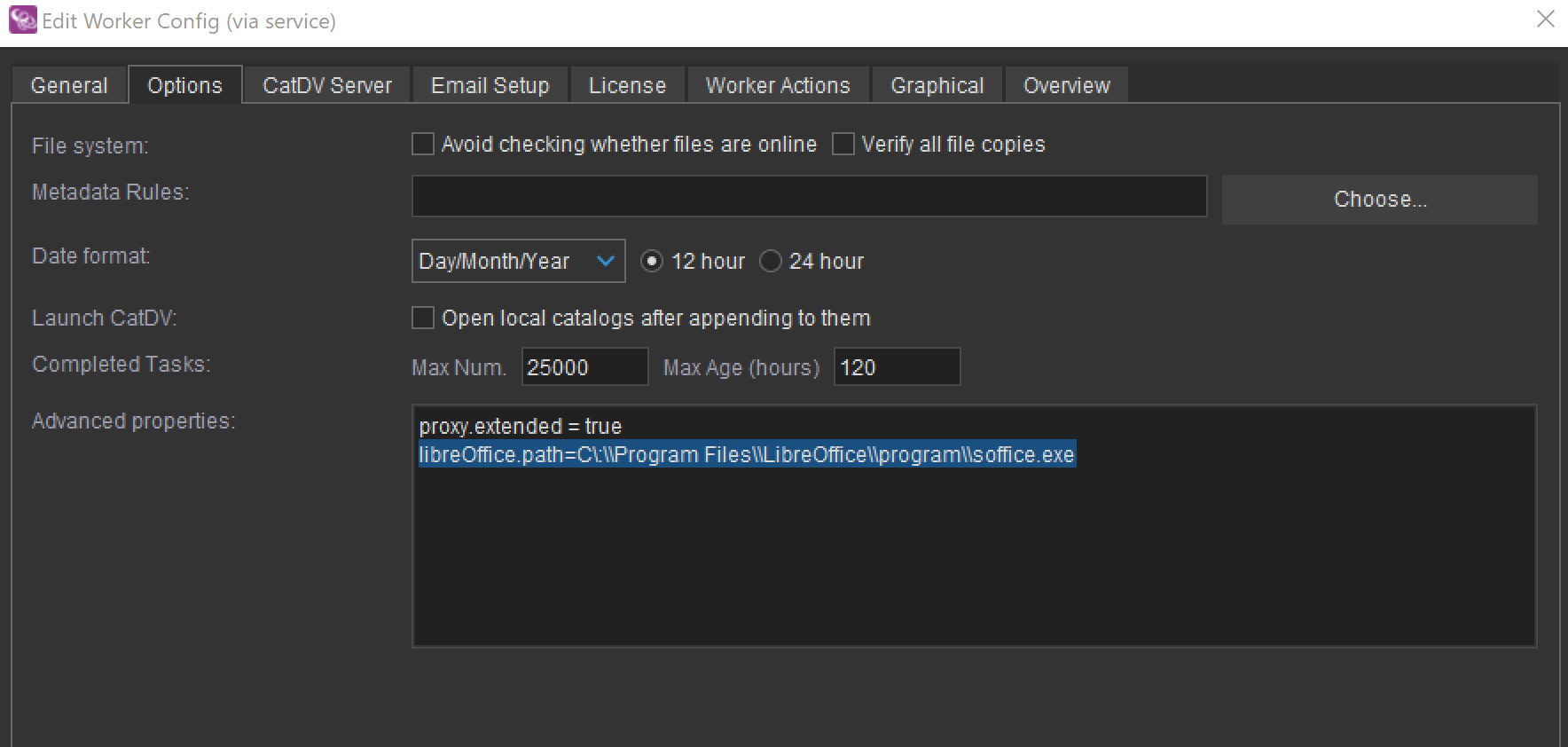
Task: Click the Max Age (hours) field showing 120
Action: [x=897, y=366]
